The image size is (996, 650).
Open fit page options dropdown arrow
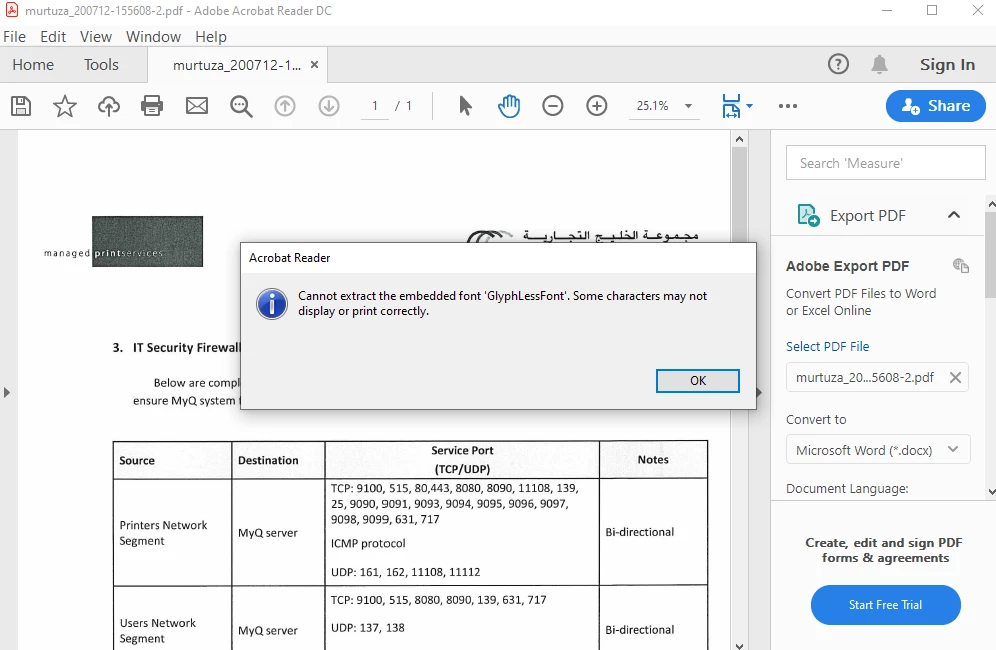tap(750, 105)
